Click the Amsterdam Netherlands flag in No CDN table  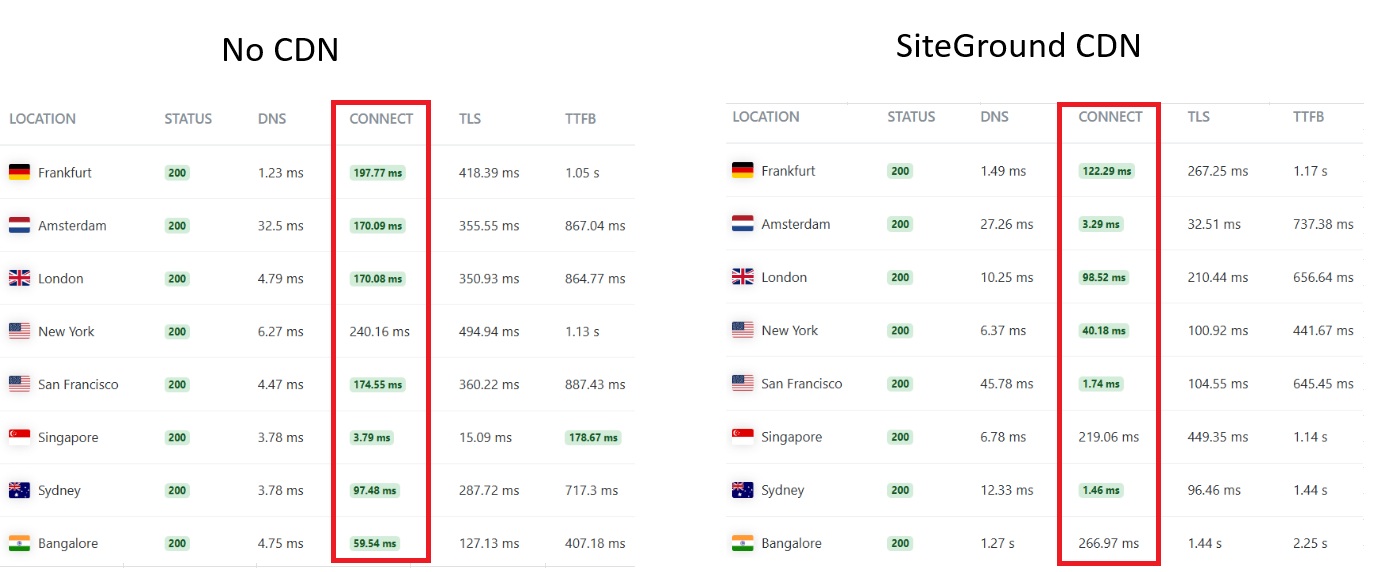tap(19, 225)
